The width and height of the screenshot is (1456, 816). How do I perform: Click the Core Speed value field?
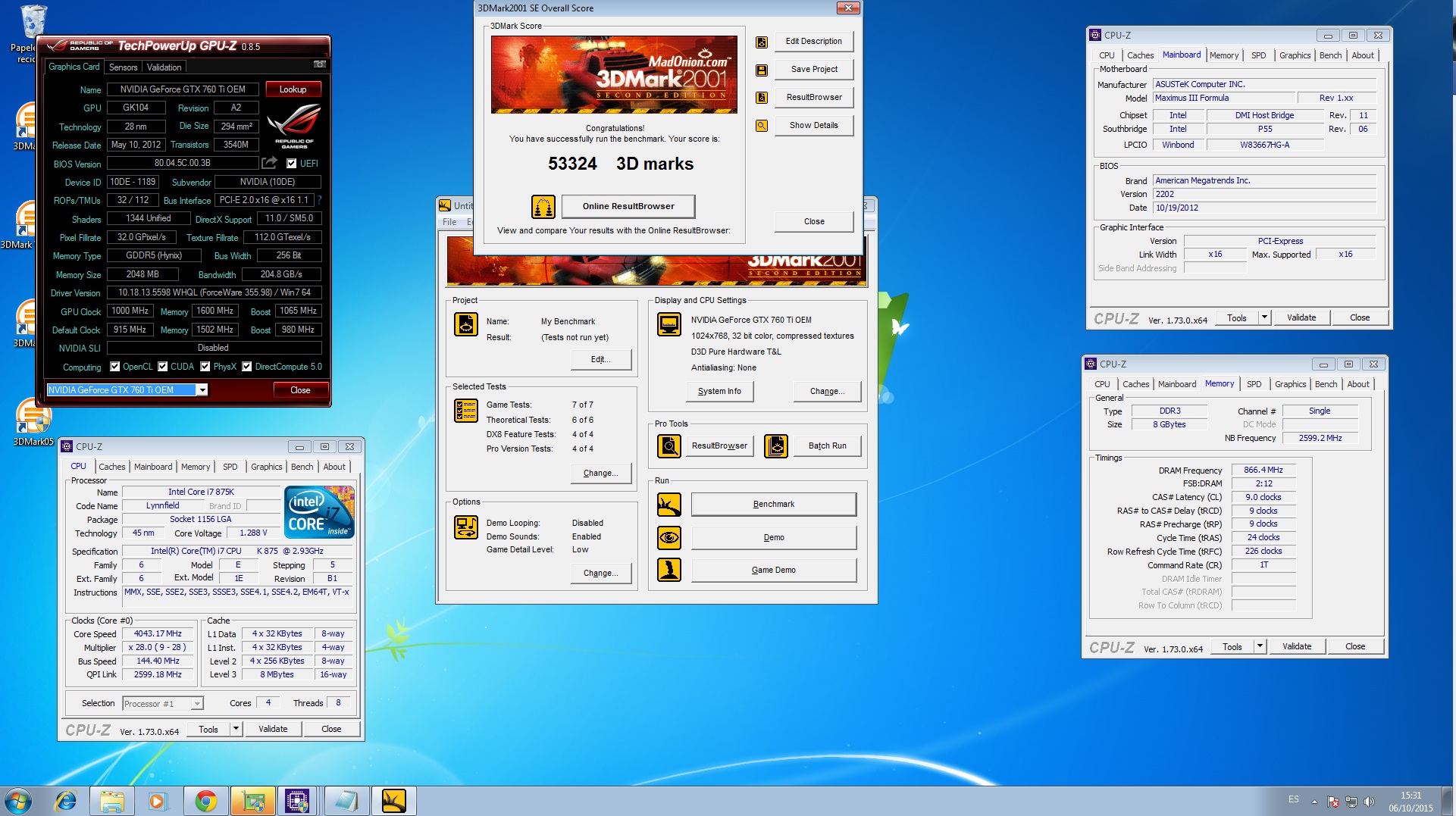coord(158,634)
